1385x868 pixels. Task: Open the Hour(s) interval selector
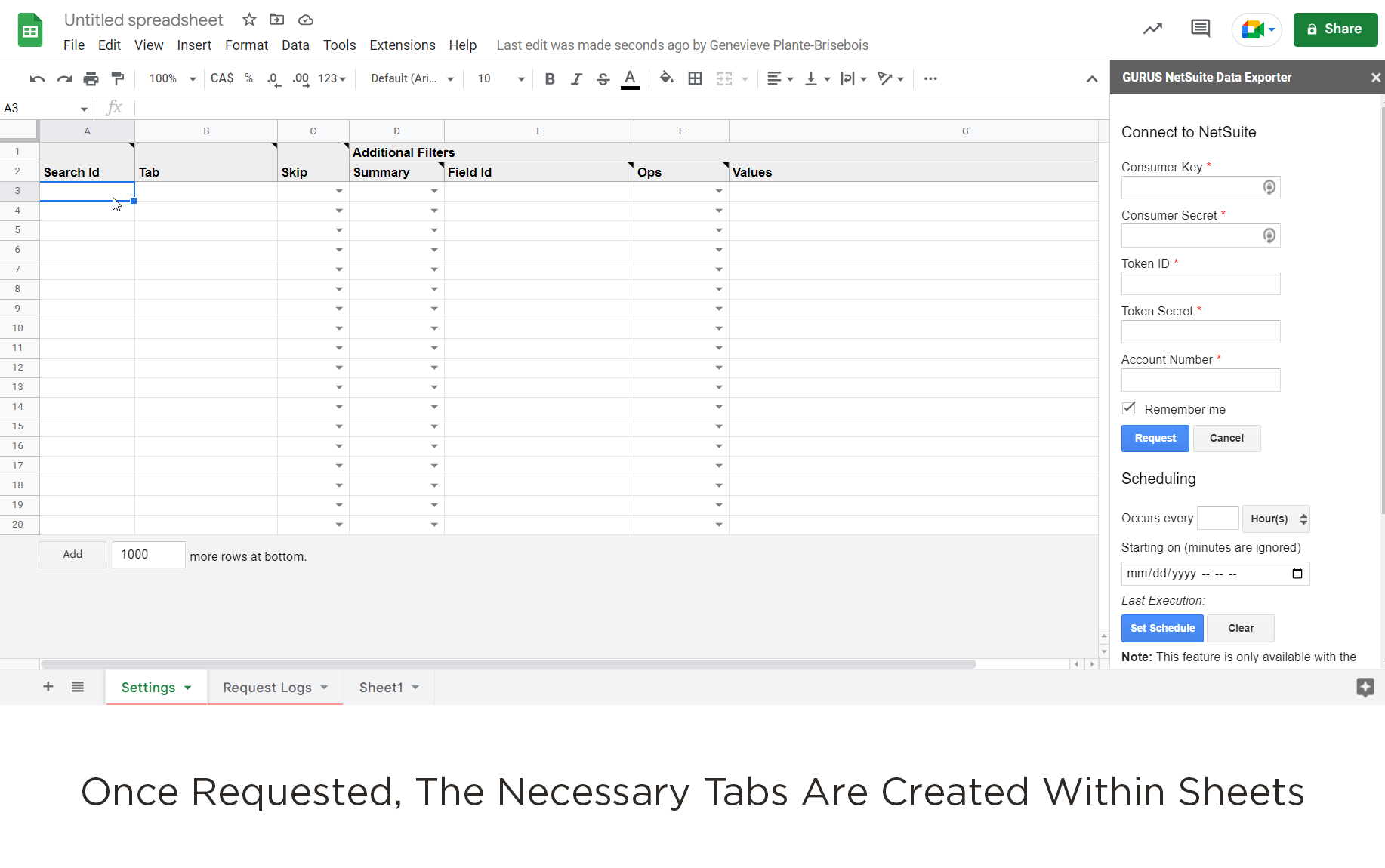pos(1276,519)
